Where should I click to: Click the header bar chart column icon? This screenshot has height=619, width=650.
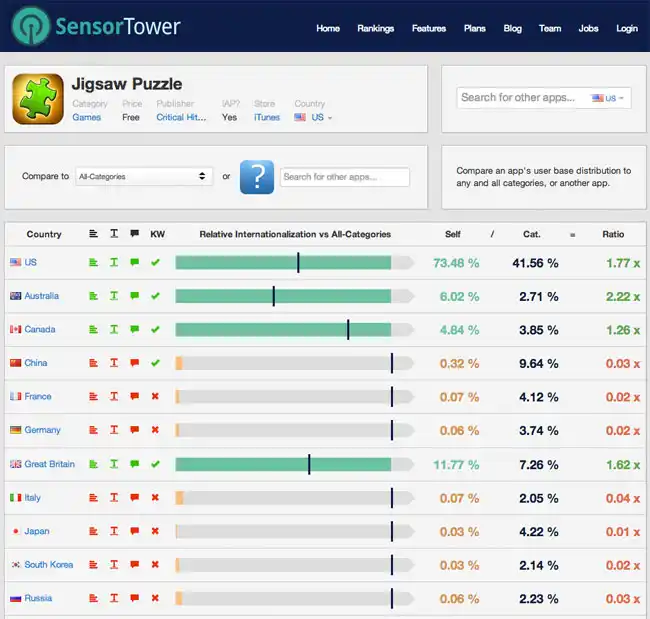[94, 234]
